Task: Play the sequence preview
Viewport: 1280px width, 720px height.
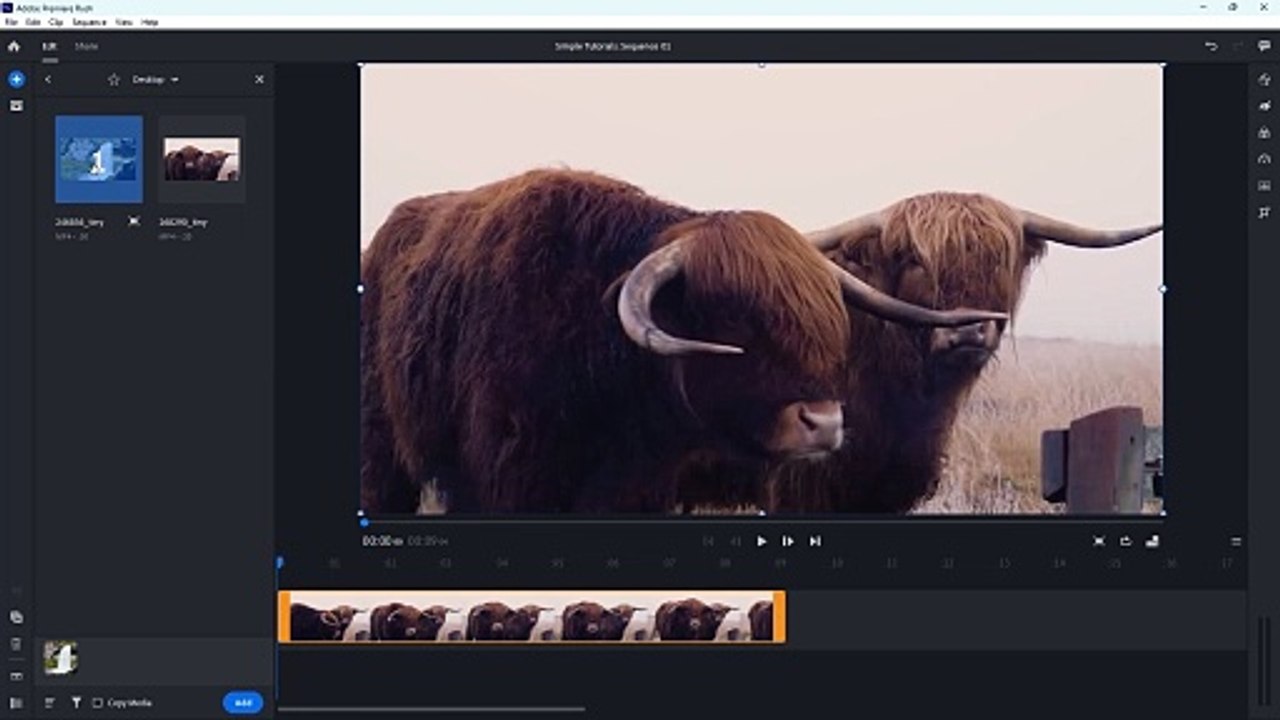Action: click(762, 541)
